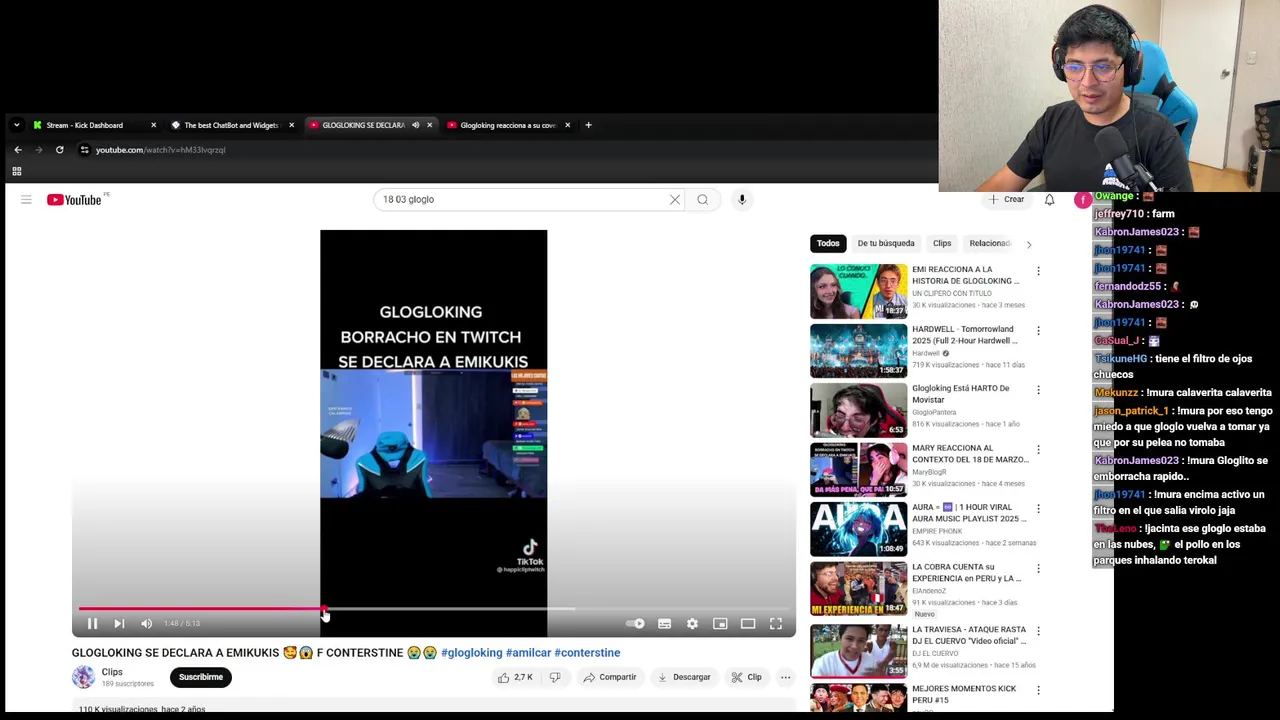Close the Kick Dashboard tab
Image resolution: width=1280 pixels, height=720 pixels.
click(153, 125)
